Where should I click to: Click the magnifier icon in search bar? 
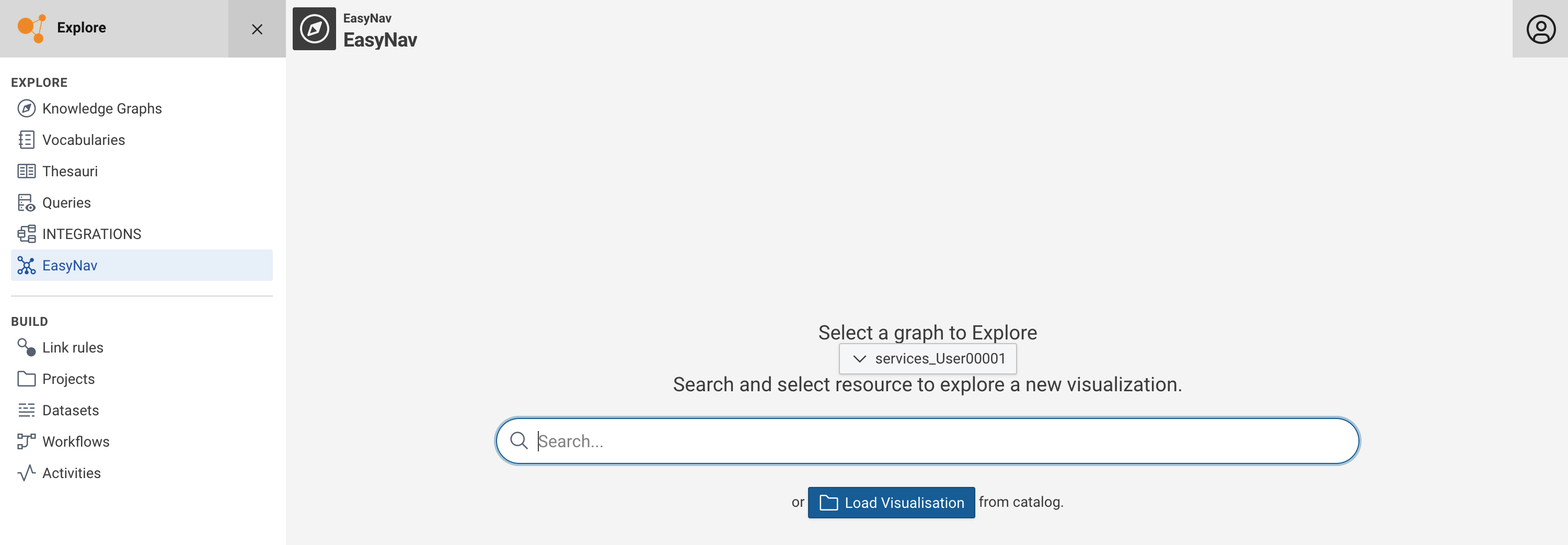[518, 440]
